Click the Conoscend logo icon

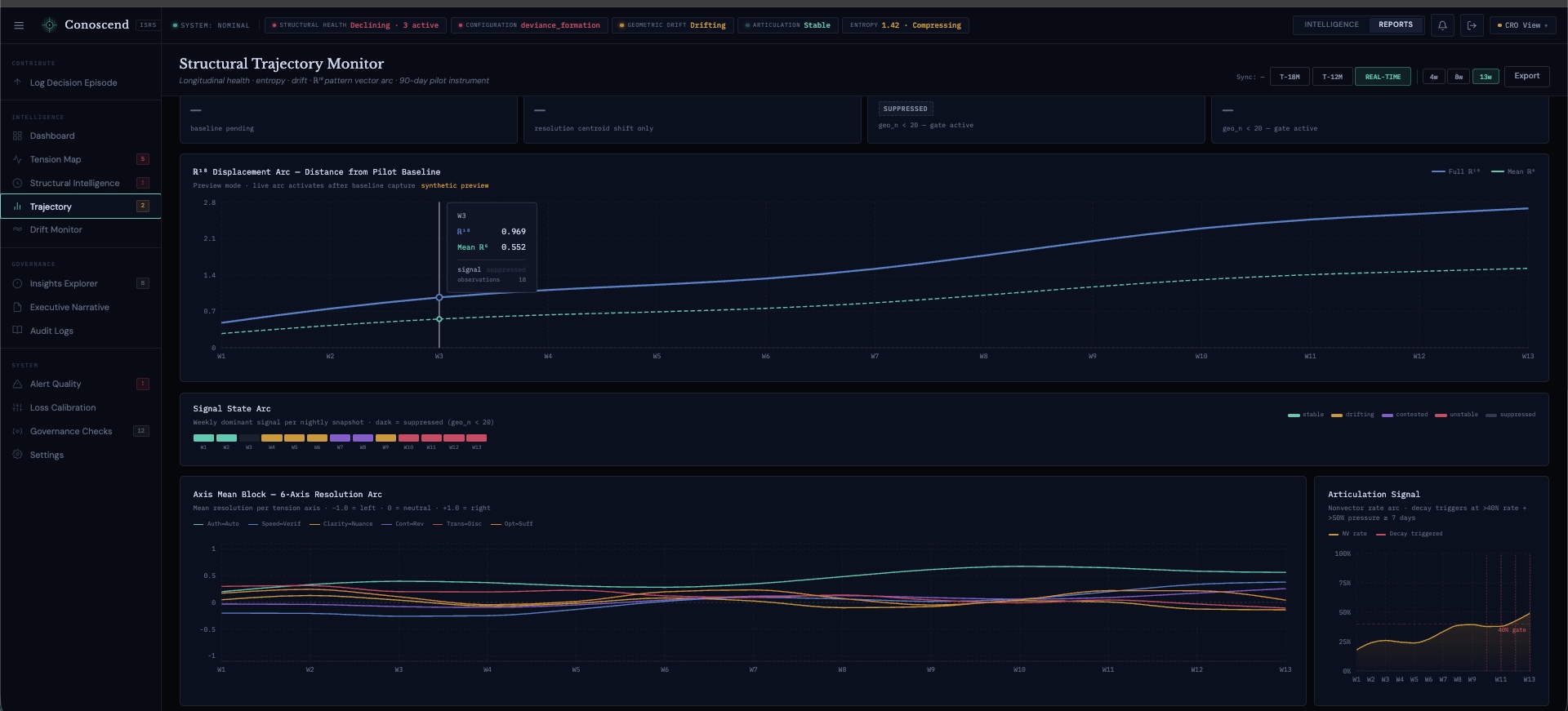(x=50, y=25)
